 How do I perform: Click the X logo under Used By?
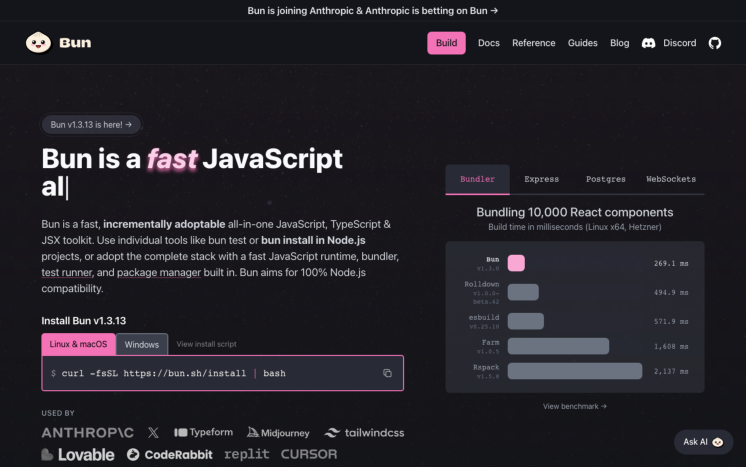[153, 432]
